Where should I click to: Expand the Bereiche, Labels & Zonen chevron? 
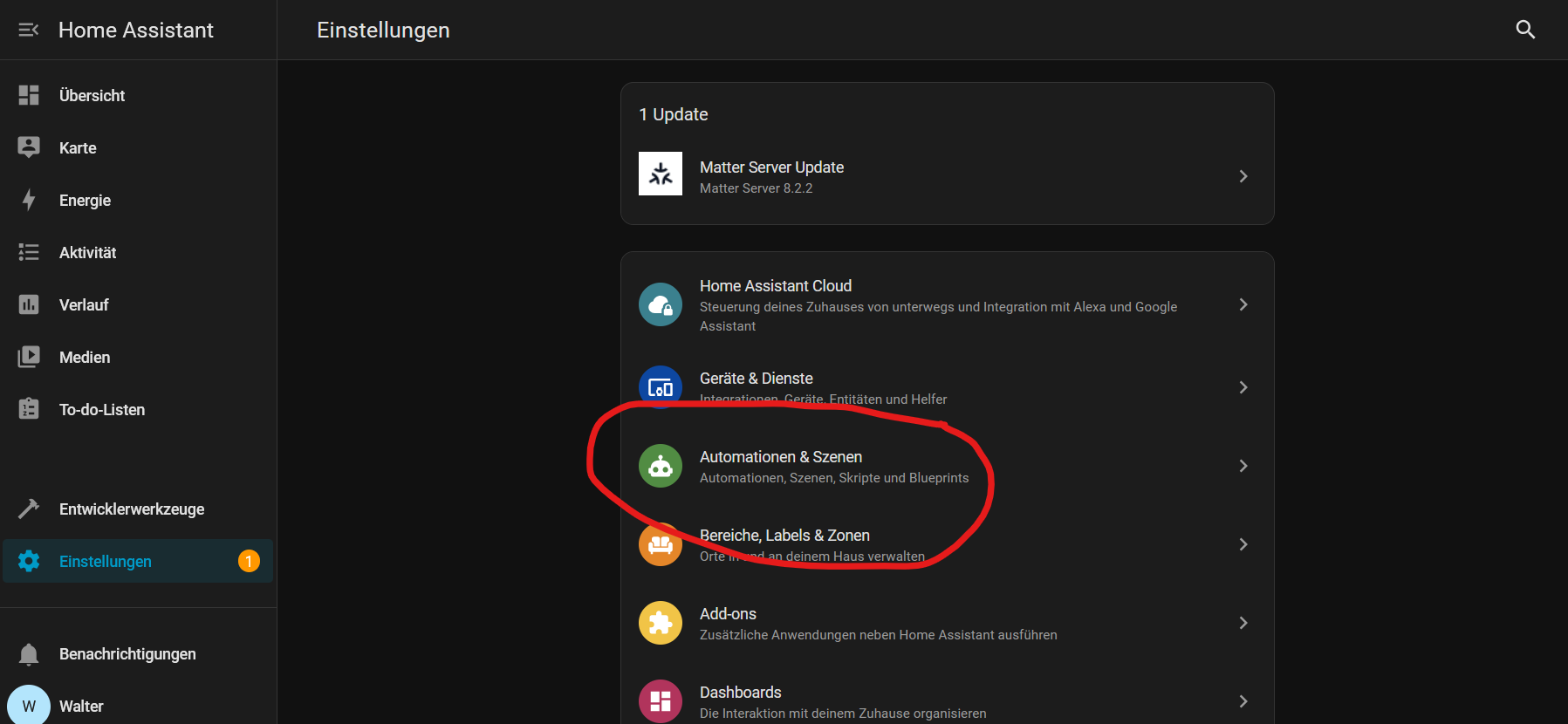[x=1243, y=544]
